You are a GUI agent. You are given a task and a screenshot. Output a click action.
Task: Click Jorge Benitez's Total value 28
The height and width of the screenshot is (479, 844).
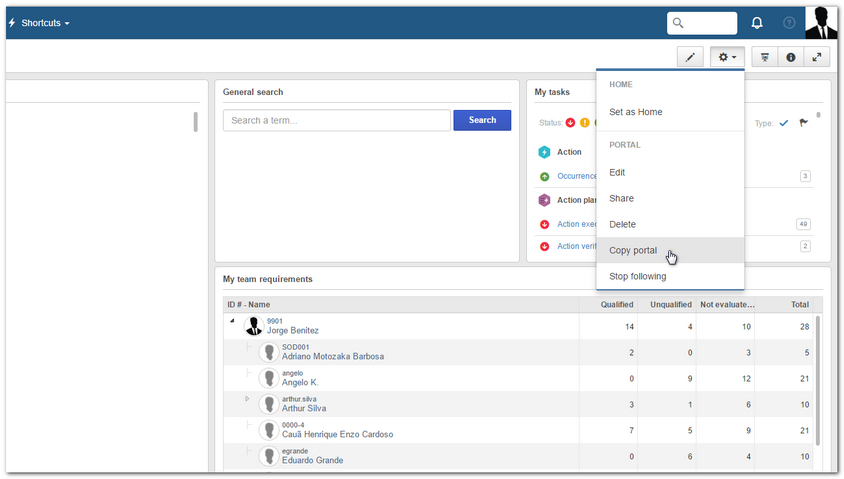coord(804,327)
